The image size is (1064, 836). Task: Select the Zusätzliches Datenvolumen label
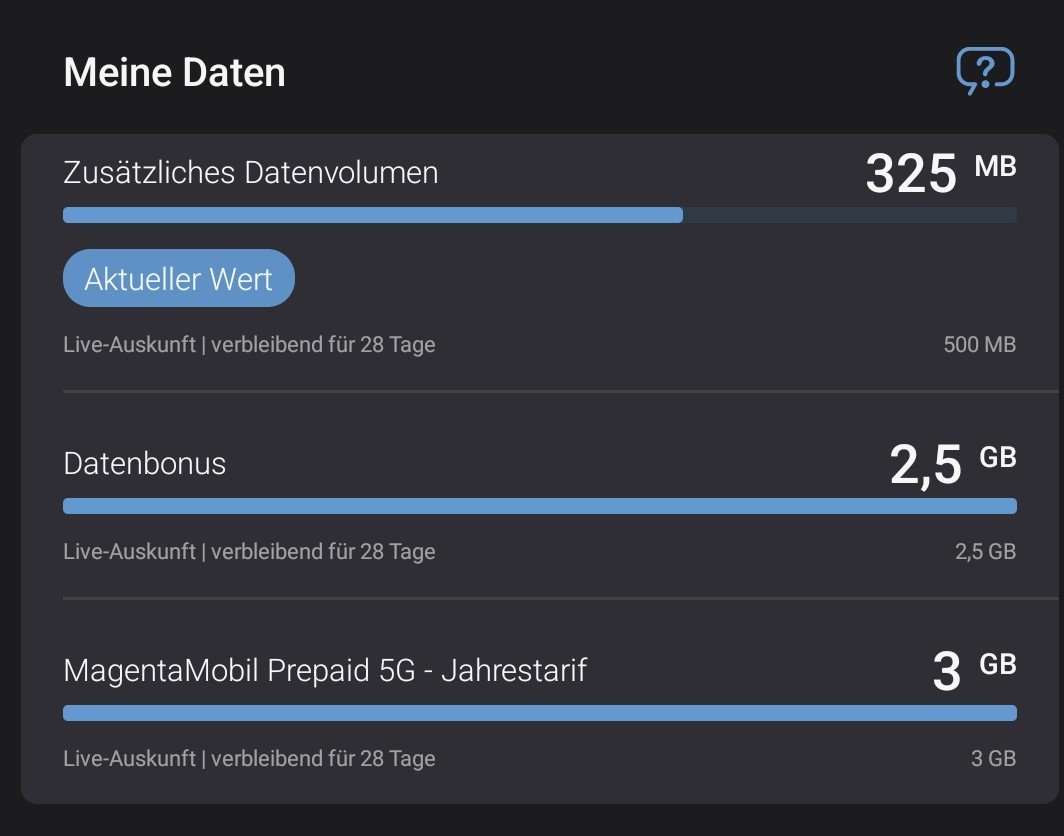click(250, 173)
